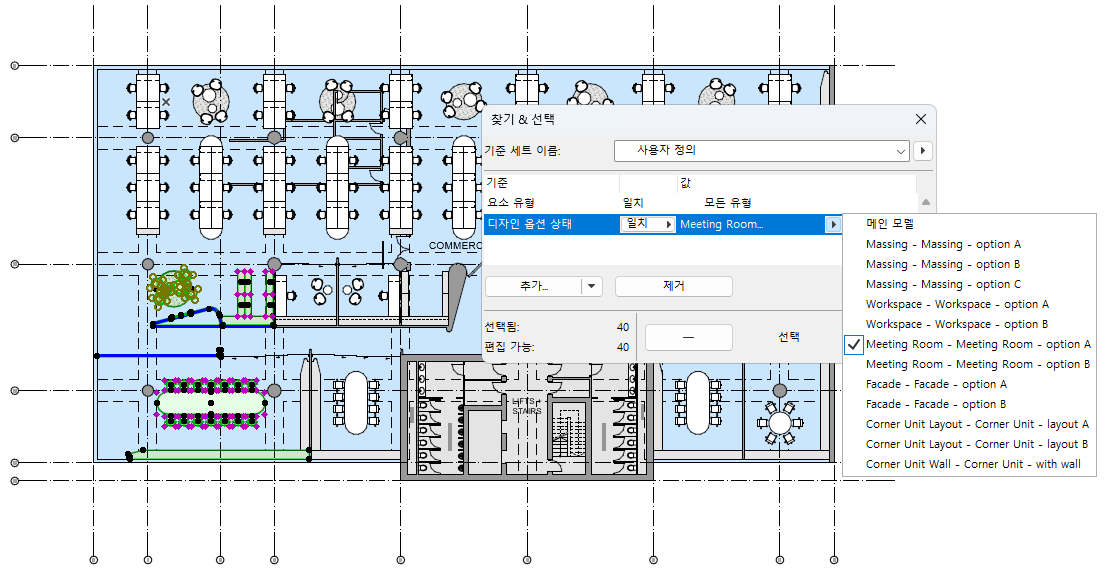Image resolution: width=1105 pixels, height=572 pixels.
Task: Click the minus (—) button
Action: point(689,337)
